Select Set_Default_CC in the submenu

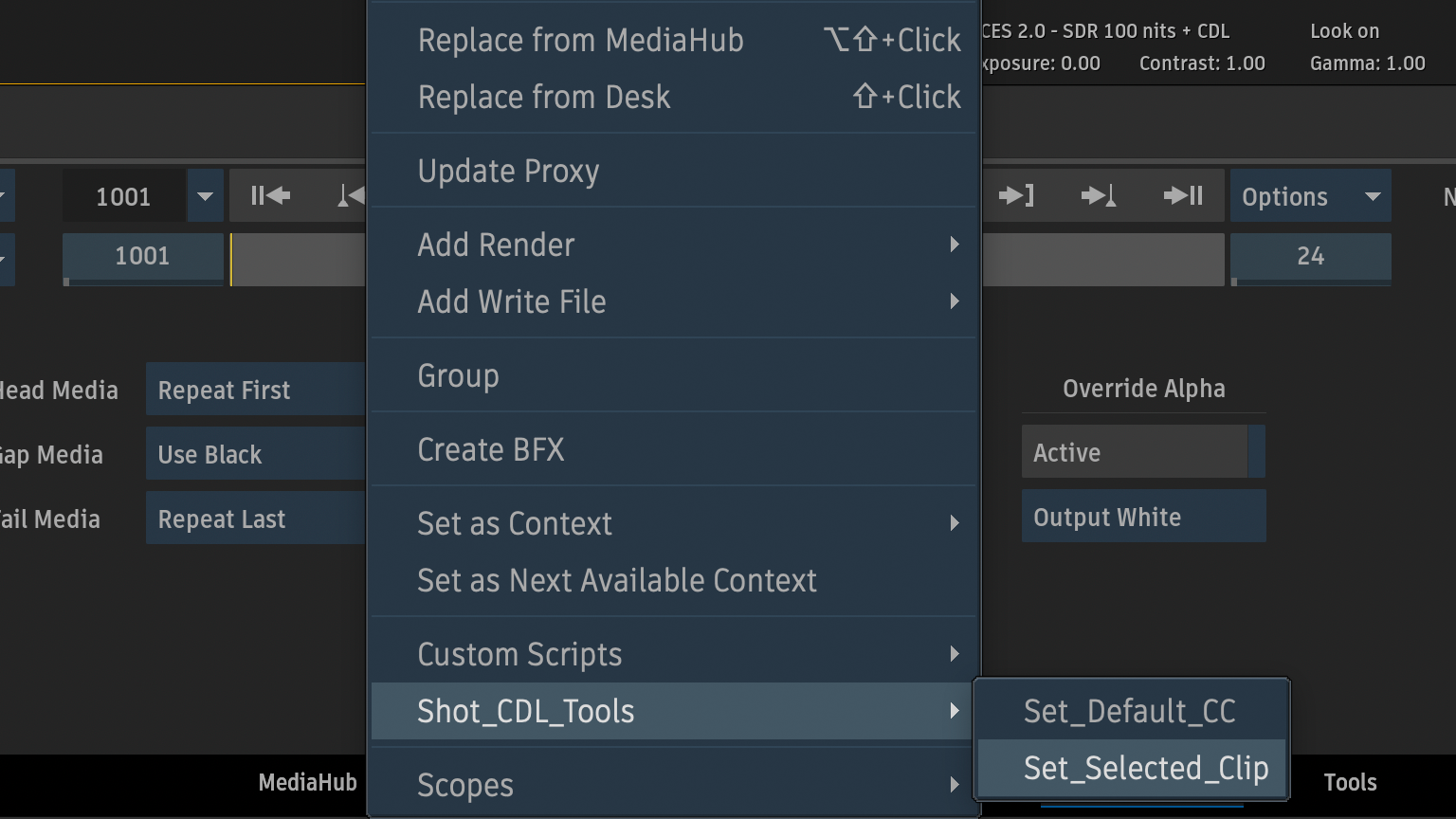pos(1129,711)
